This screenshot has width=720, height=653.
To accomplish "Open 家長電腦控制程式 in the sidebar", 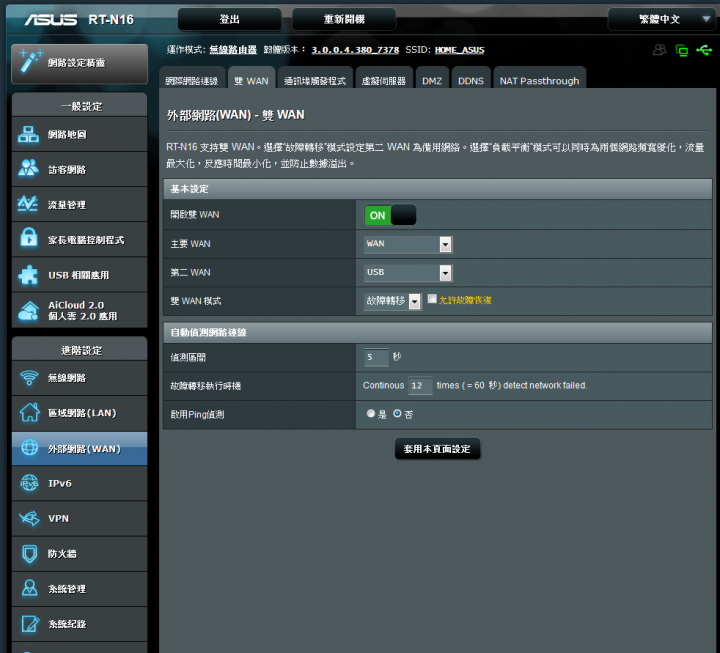I will point(79,240).
